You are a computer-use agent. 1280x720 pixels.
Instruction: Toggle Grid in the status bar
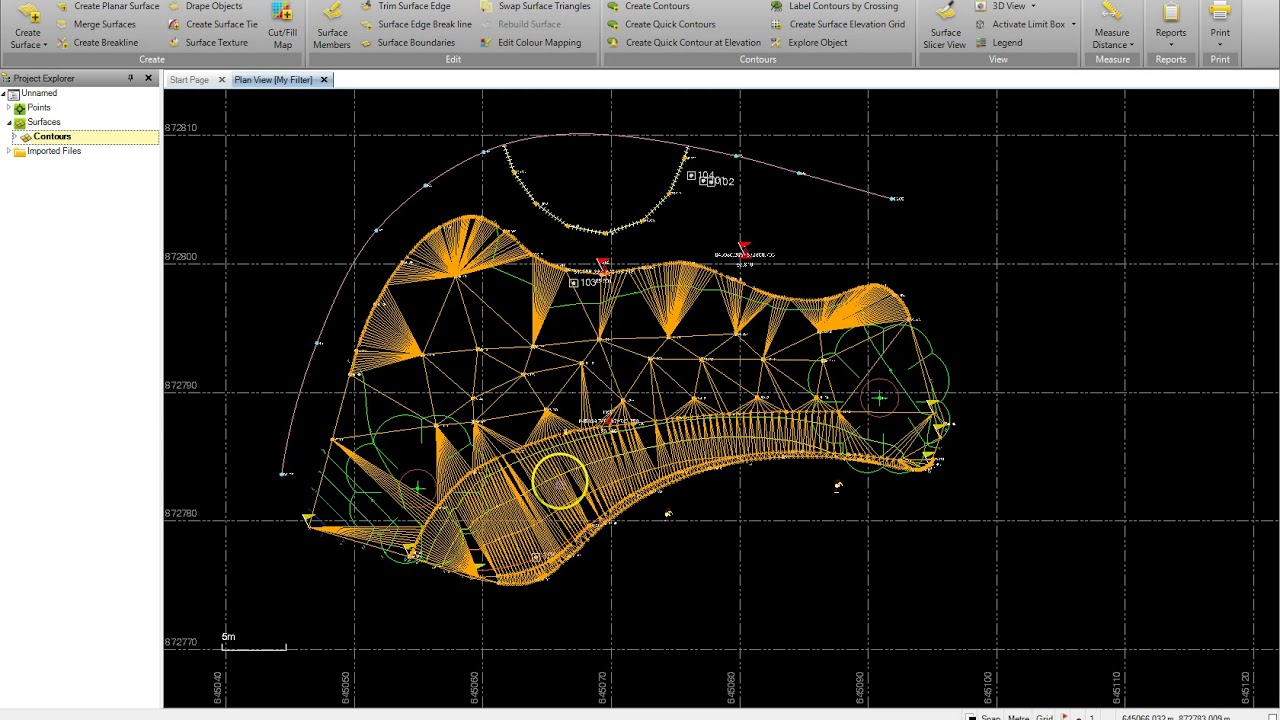1044,717
